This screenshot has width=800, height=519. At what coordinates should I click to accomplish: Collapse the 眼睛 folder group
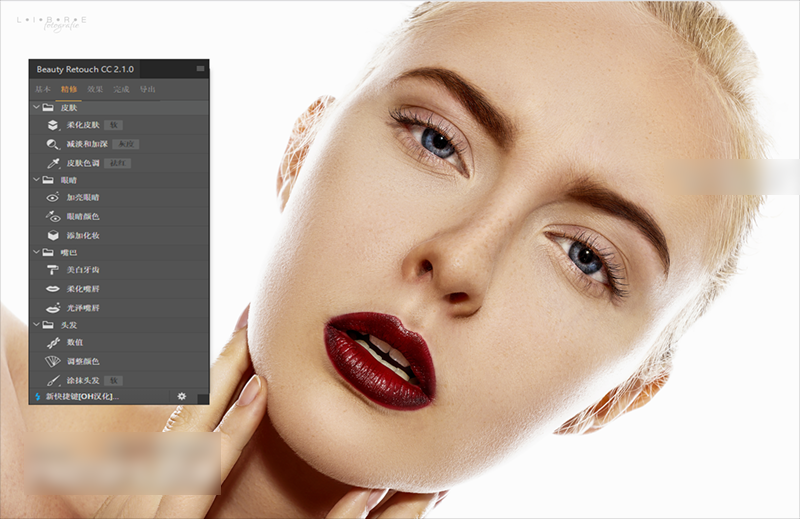pyautogui.click(x=36, y=180)
